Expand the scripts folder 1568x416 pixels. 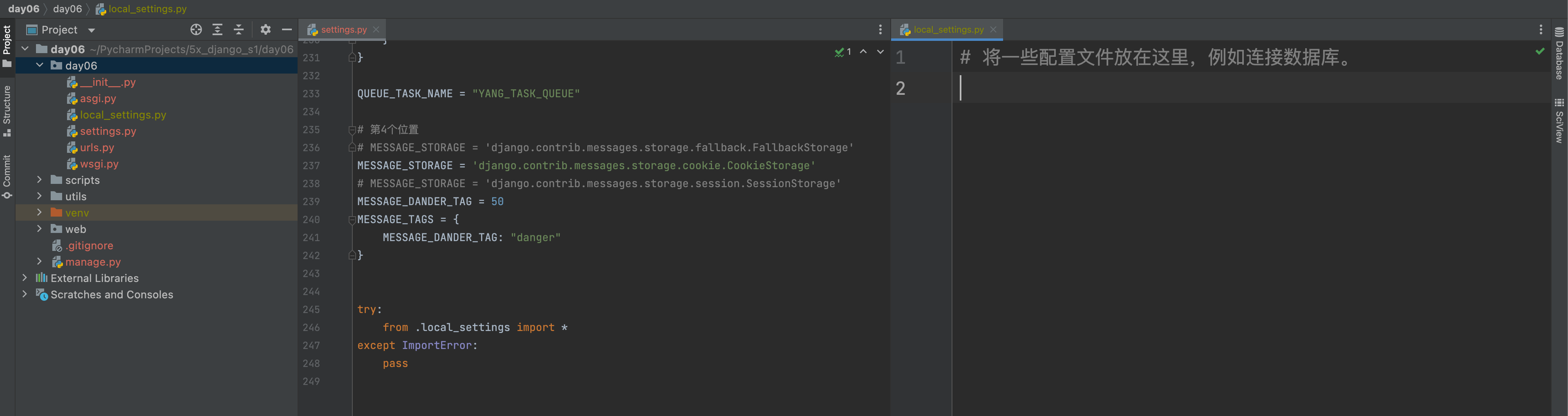point(40,179)
